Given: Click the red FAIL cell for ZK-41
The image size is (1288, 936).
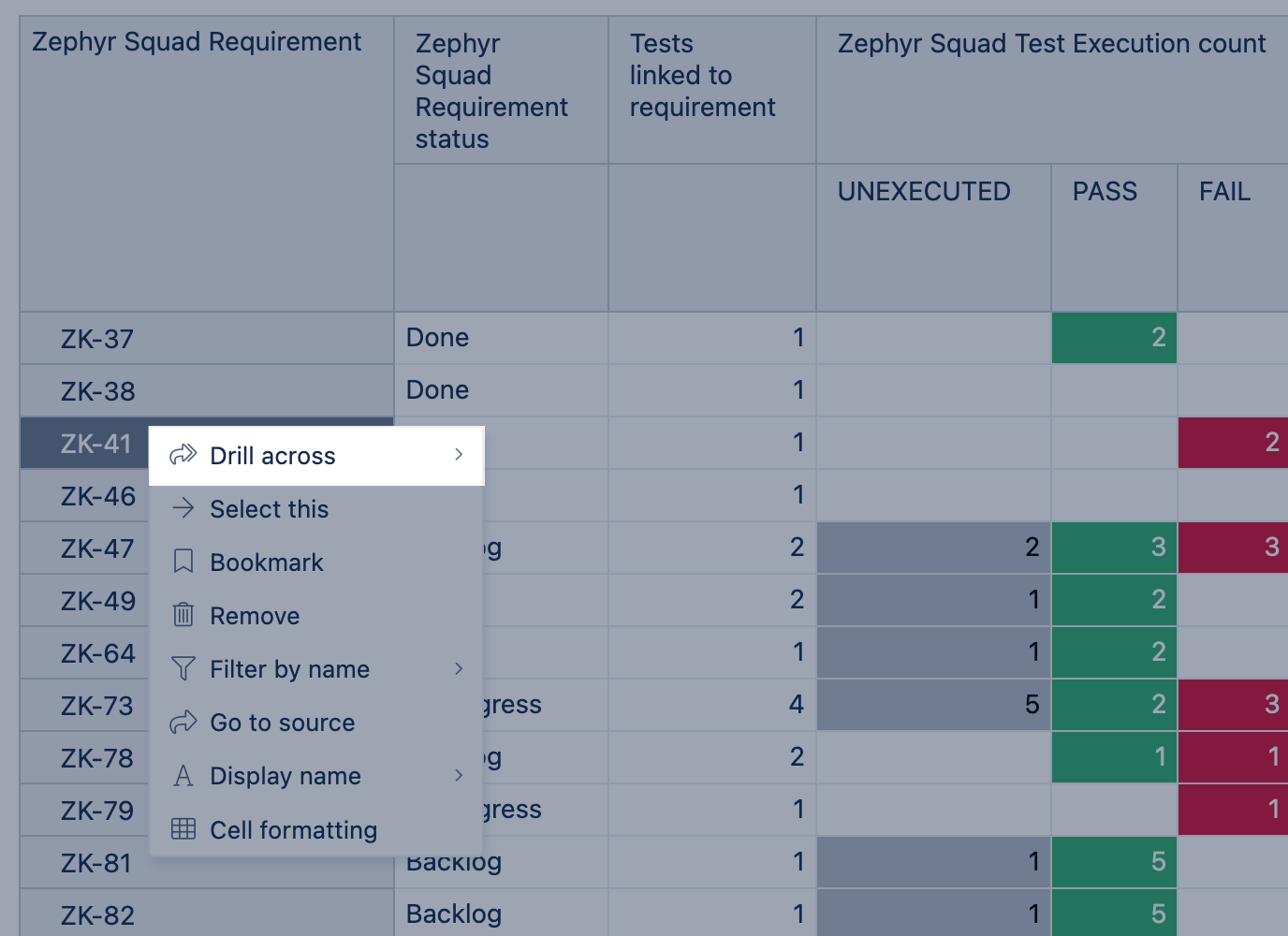Looking at the screenshot, I should pyautogui.click(x=1232, y=443).
